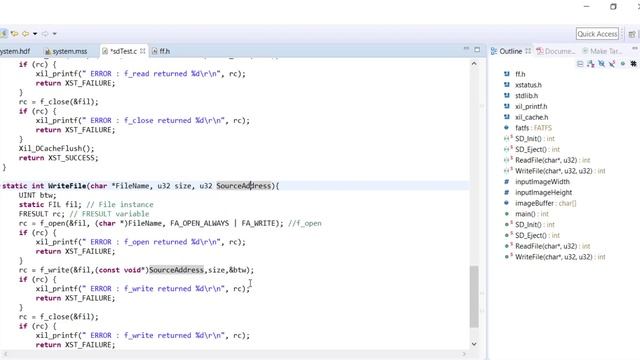640x360 pixels.
Task: Switch to the system.hdf editor tab
Action: click(x=15, y=51)
